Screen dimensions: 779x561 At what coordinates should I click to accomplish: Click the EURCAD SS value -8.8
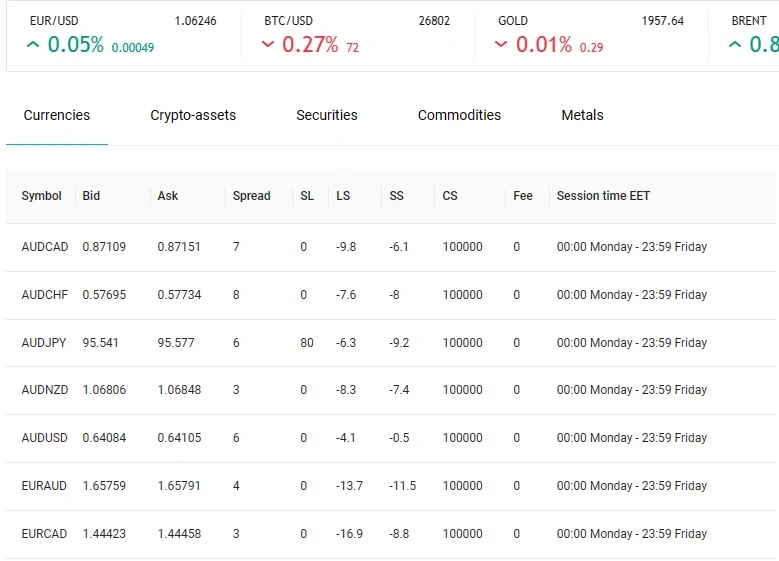coord(399,534)
